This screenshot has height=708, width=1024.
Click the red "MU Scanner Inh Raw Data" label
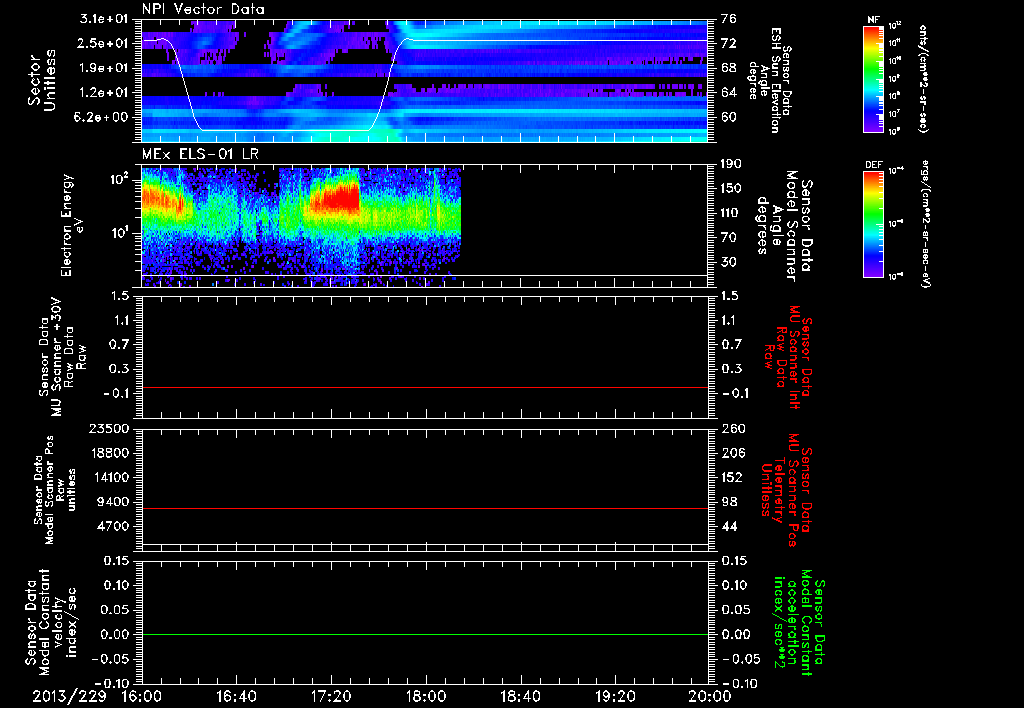click(788, 357)
